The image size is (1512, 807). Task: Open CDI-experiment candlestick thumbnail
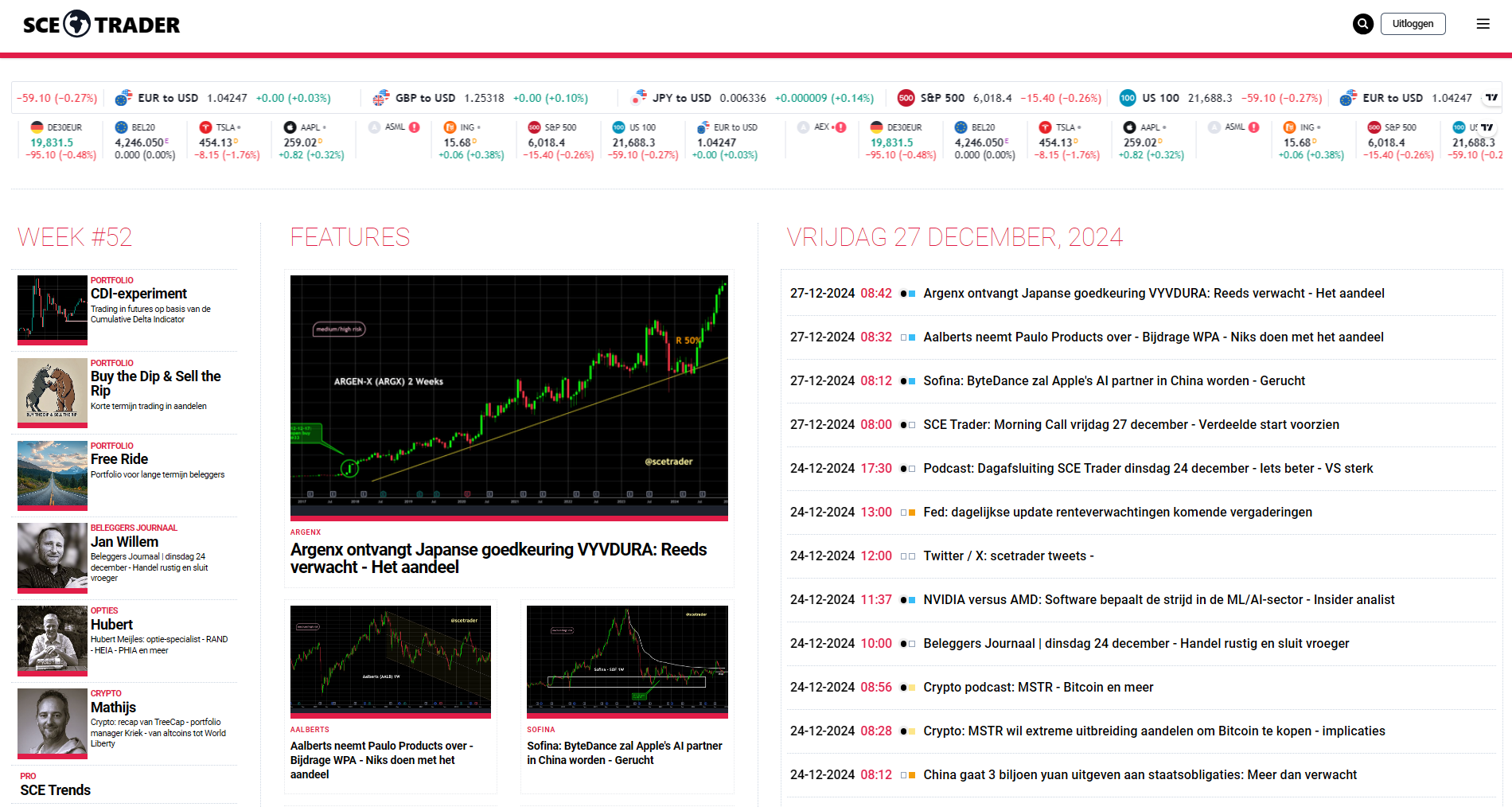pyautogui.click(x=53, y=310)
